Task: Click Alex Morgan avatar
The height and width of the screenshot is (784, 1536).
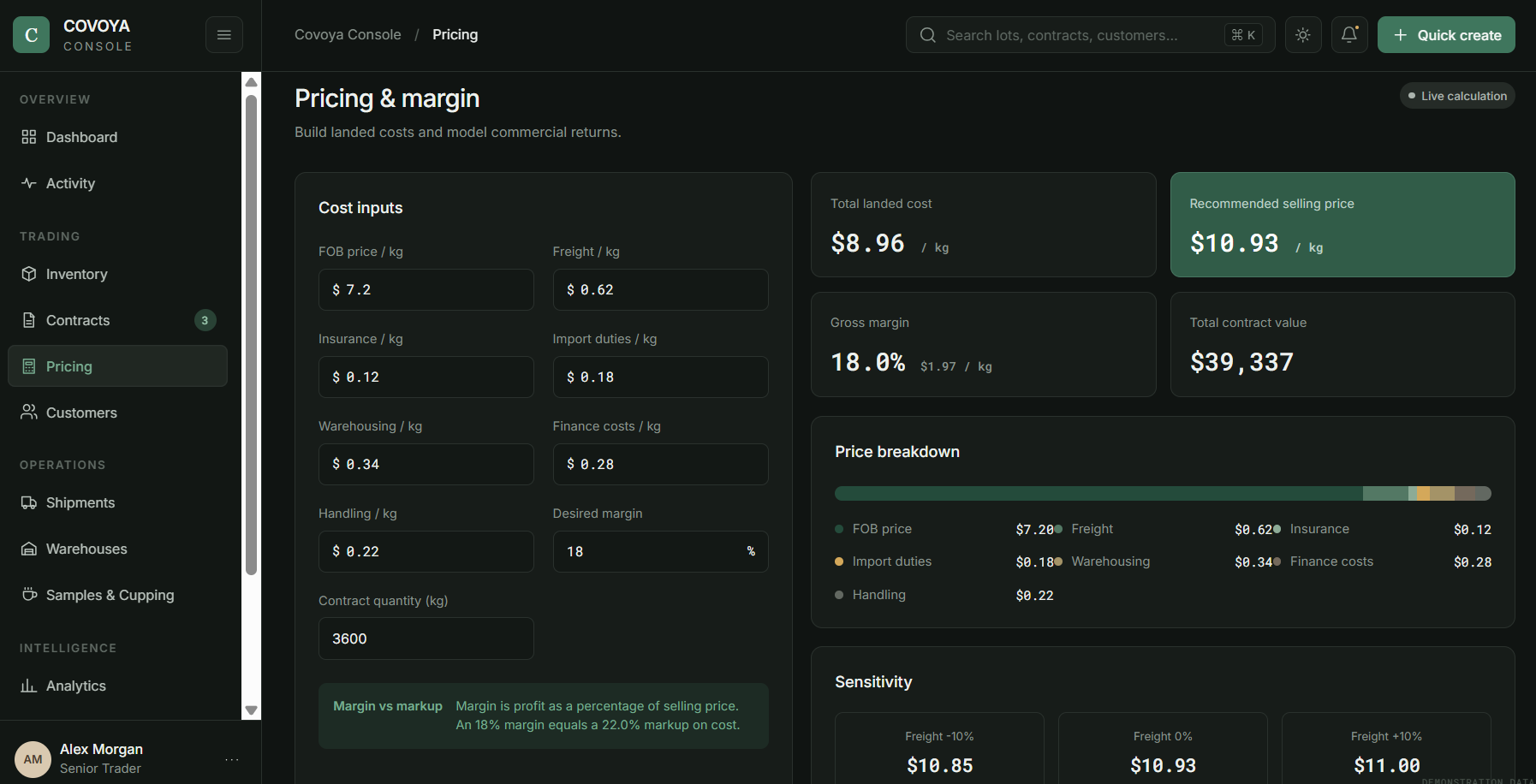Action: [x=33, y=759]
